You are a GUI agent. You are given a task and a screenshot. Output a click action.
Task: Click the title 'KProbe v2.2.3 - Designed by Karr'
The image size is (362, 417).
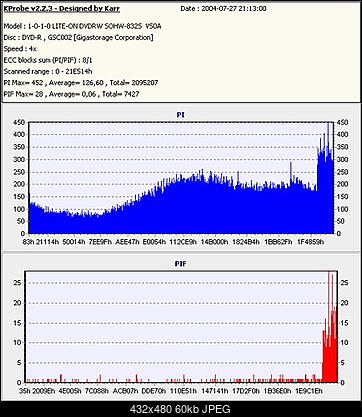click(62, 9)
